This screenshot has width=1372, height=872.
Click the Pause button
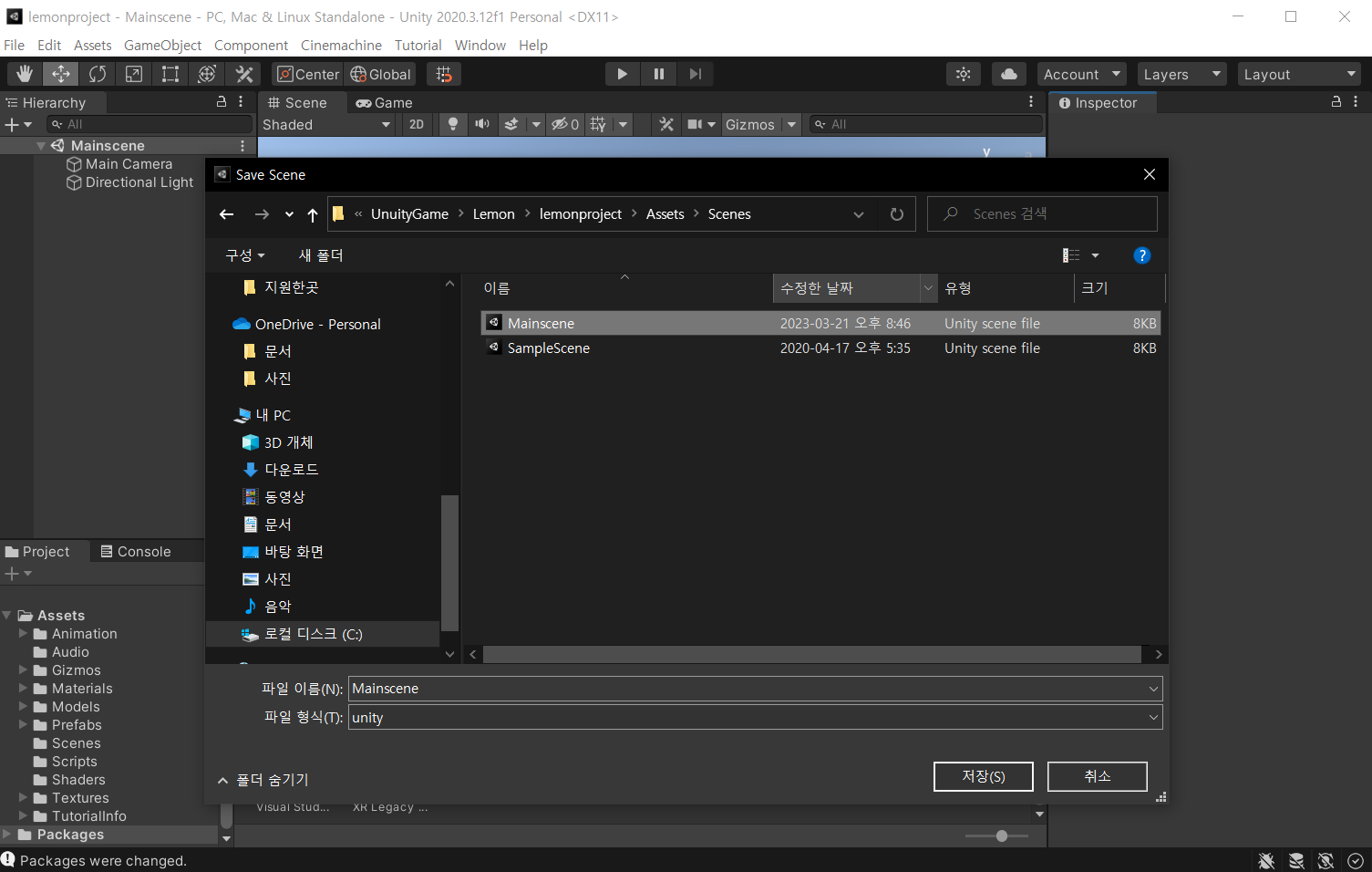click(x=659, y=74)
